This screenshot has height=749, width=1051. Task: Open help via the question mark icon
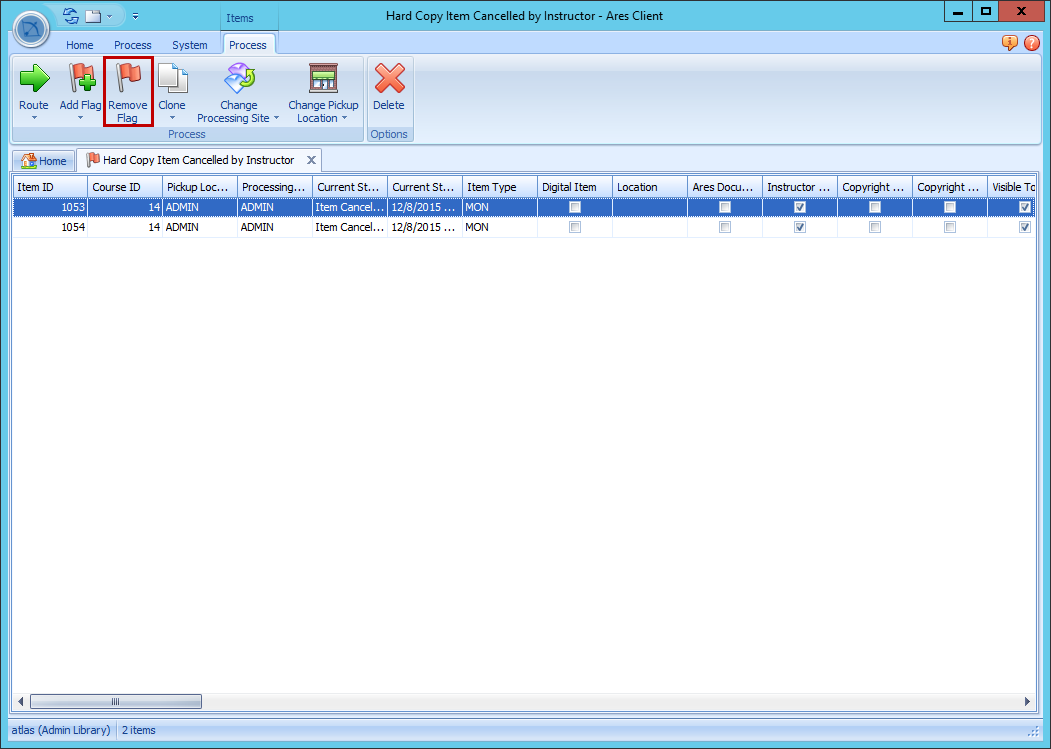pyautogui.click(x=1031, y=43)
